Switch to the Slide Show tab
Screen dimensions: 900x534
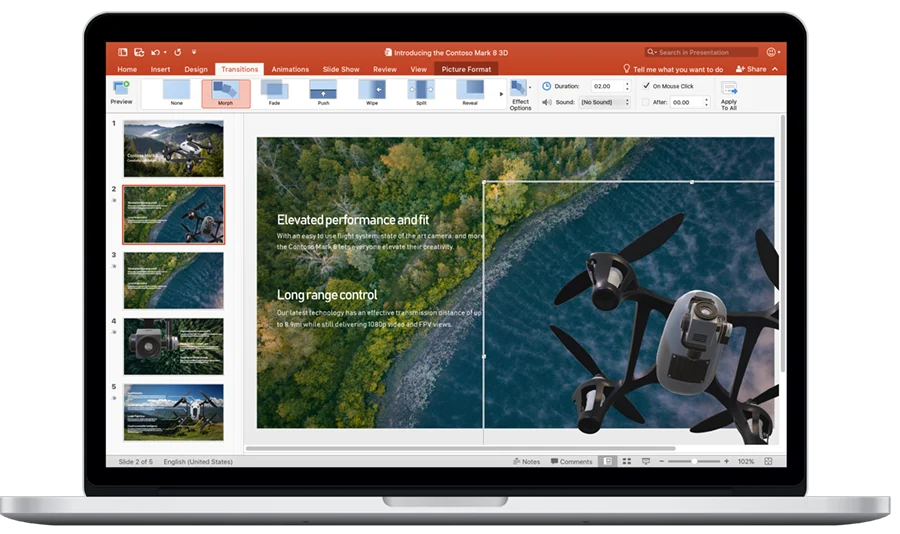point(341,69)
